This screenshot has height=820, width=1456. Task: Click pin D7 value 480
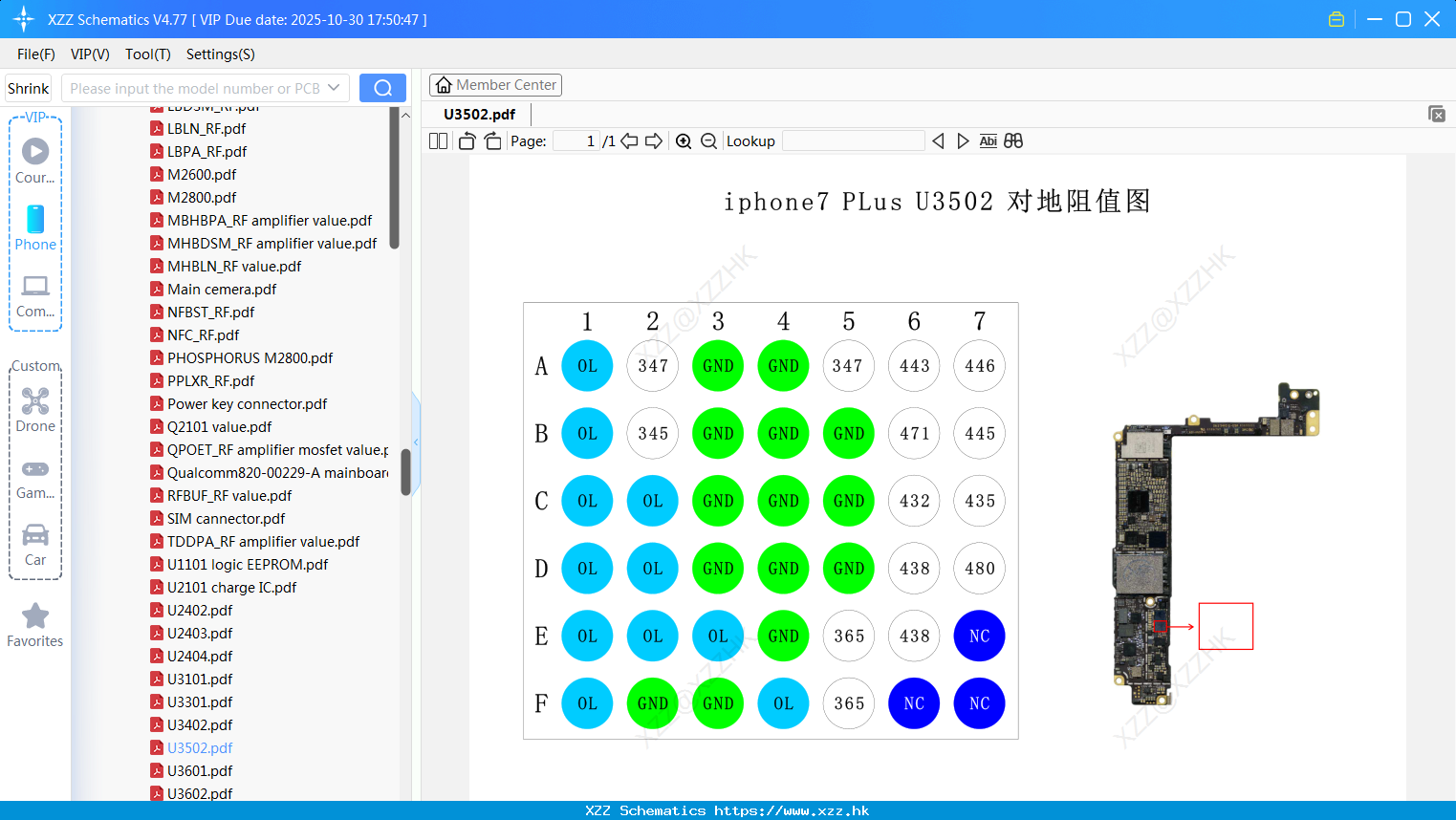coord(979,568)
